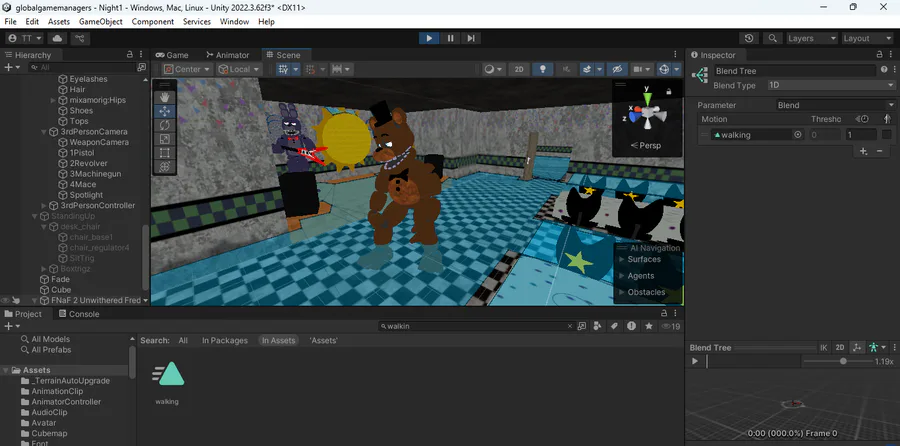Image resolution: width=900 pixels, height=446 pixels.
Task: Open the GameObject menu
Action: click(100, 22)
